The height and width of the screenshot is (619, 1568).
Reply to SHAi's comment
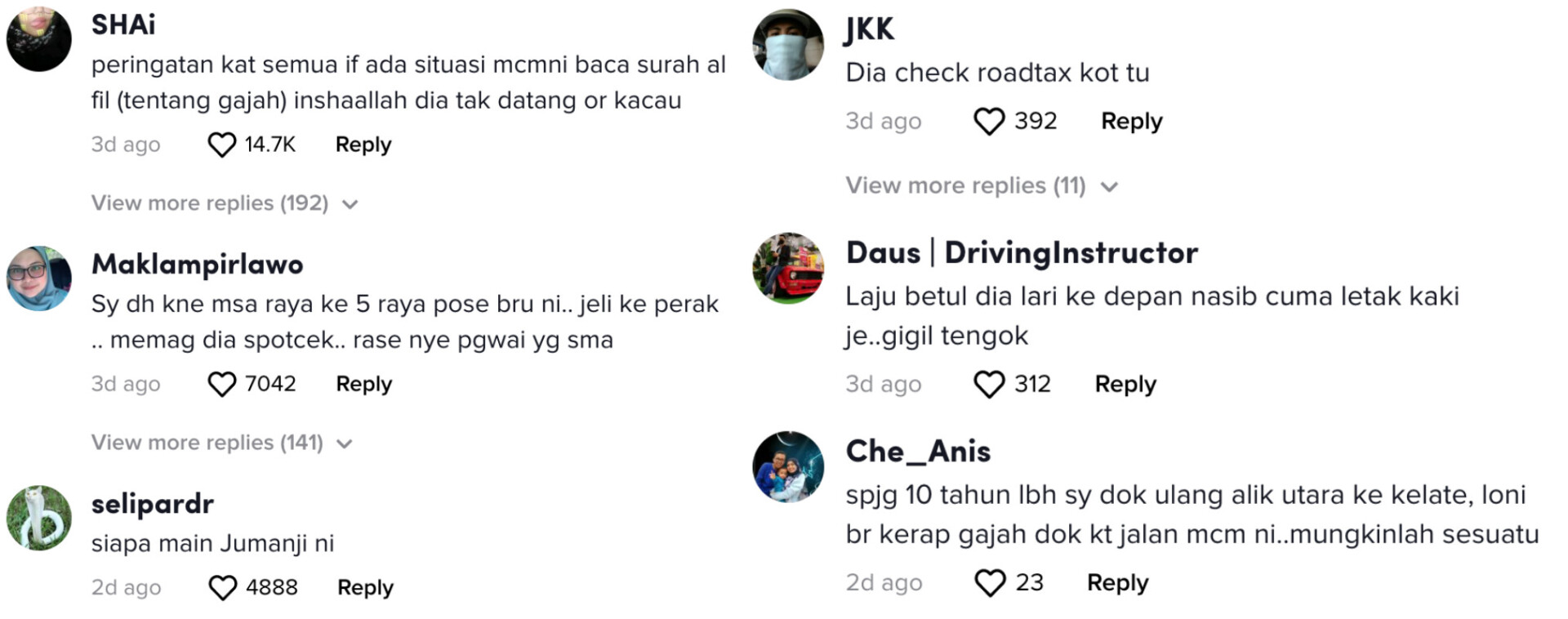click(x=363, y=145)
